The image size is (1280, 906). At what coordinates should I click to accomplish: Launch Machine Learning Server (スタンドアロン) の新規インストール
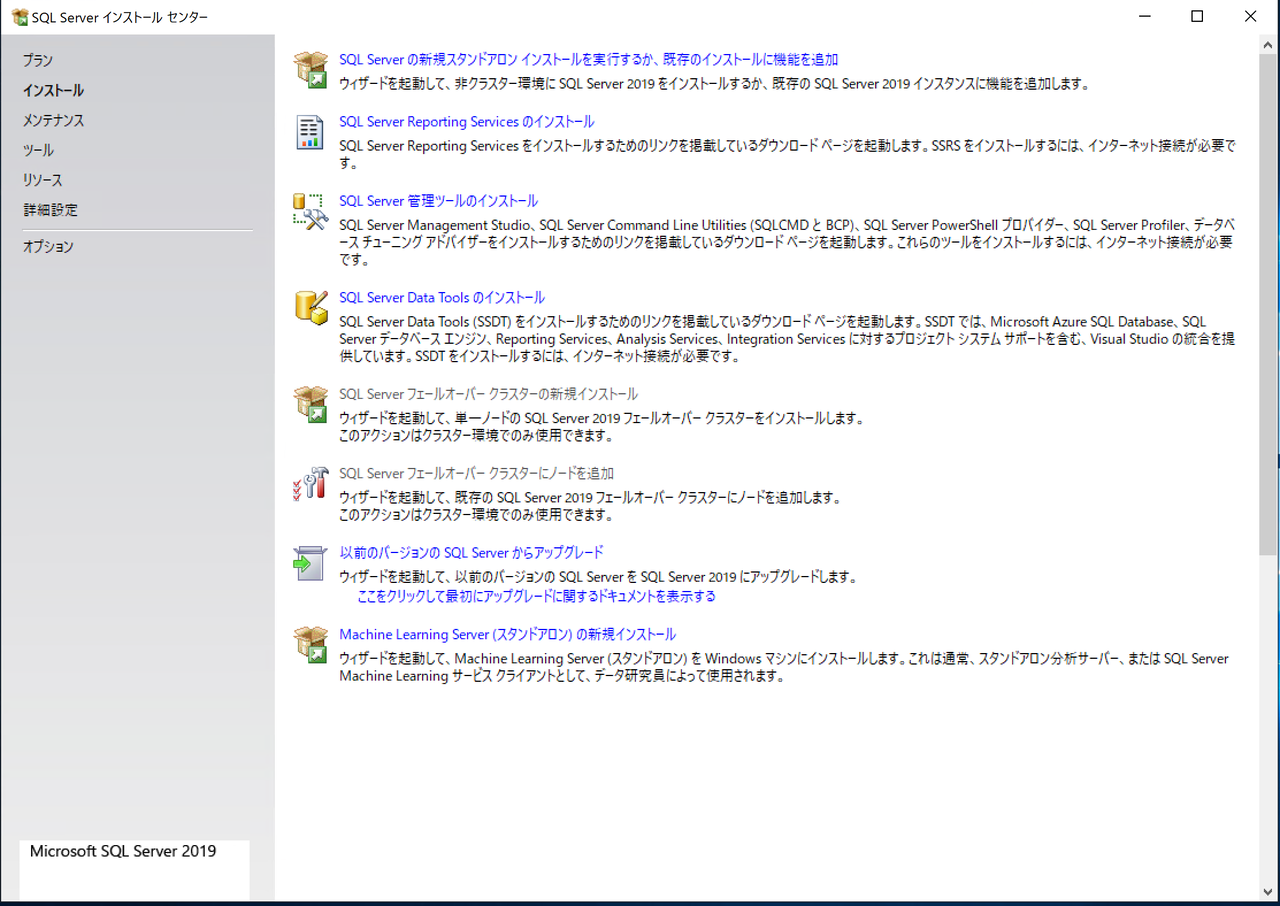507,635
